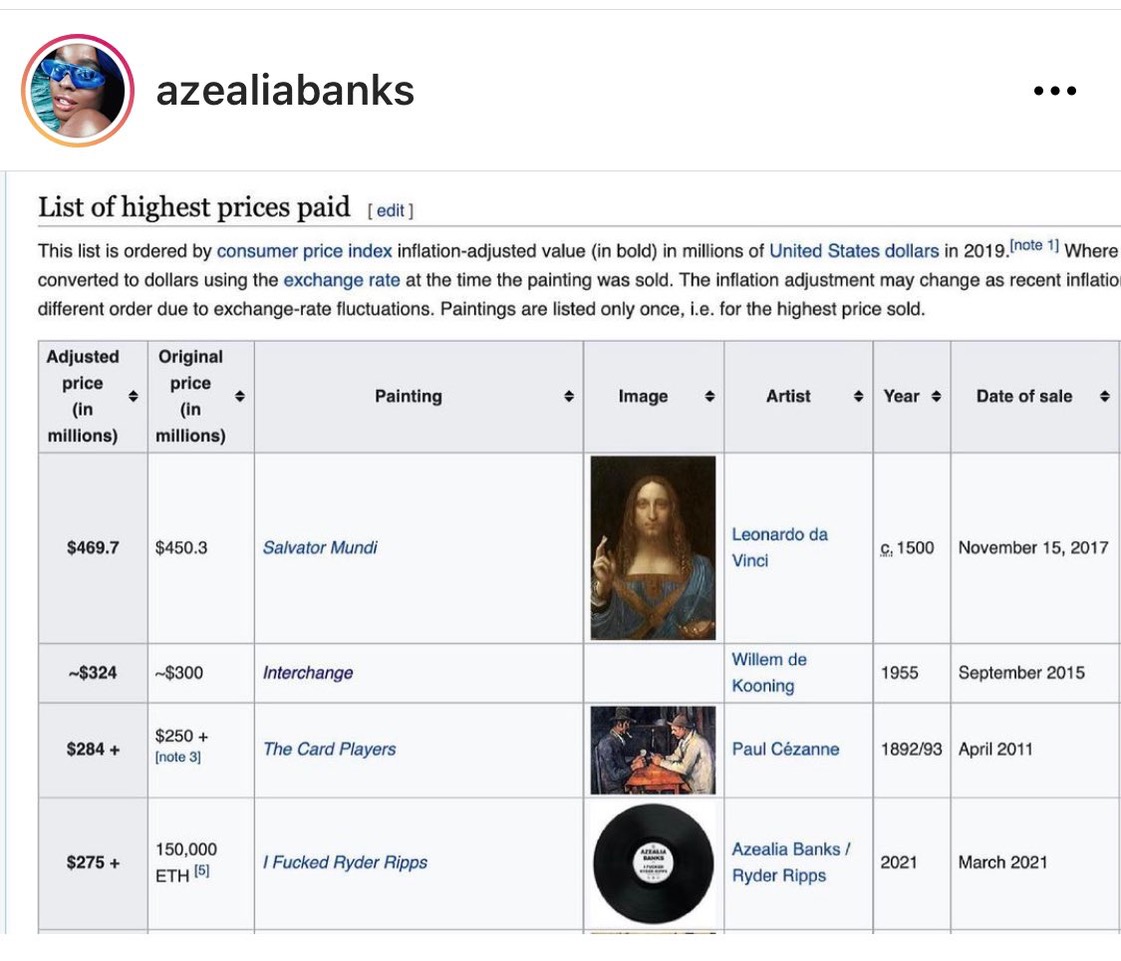Open the consumer price index link

tap(304, 251)
